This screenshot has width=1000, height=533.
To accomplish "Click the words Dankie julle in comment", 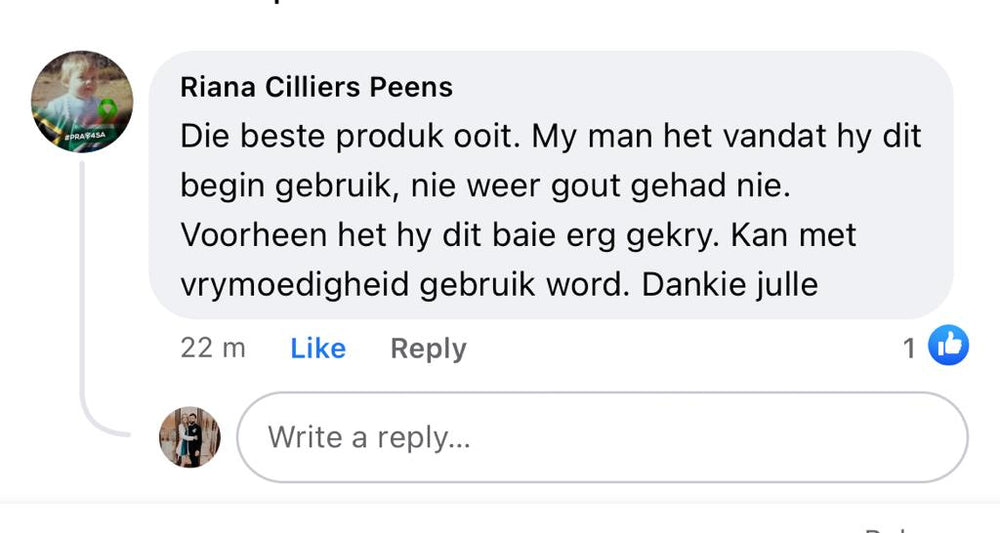I will pyautogui.click(x=730, y=285).
